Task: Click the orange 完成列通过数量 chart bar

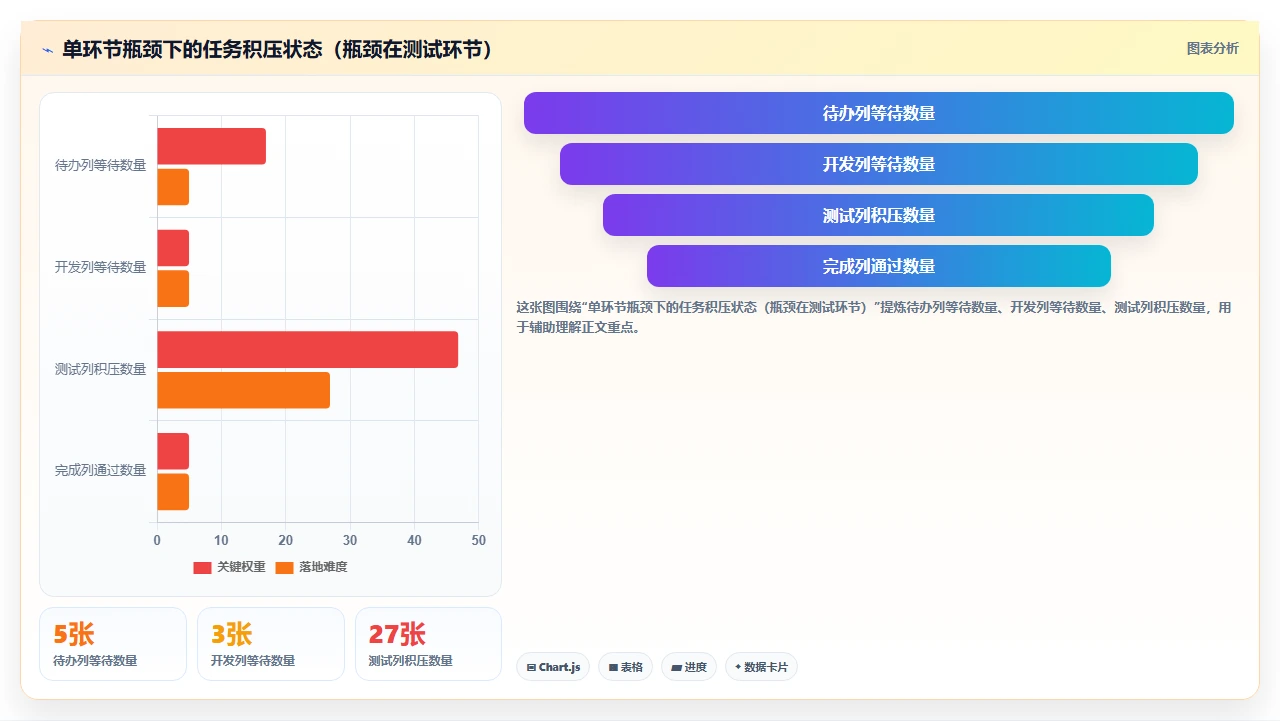Action: (173, 492)
